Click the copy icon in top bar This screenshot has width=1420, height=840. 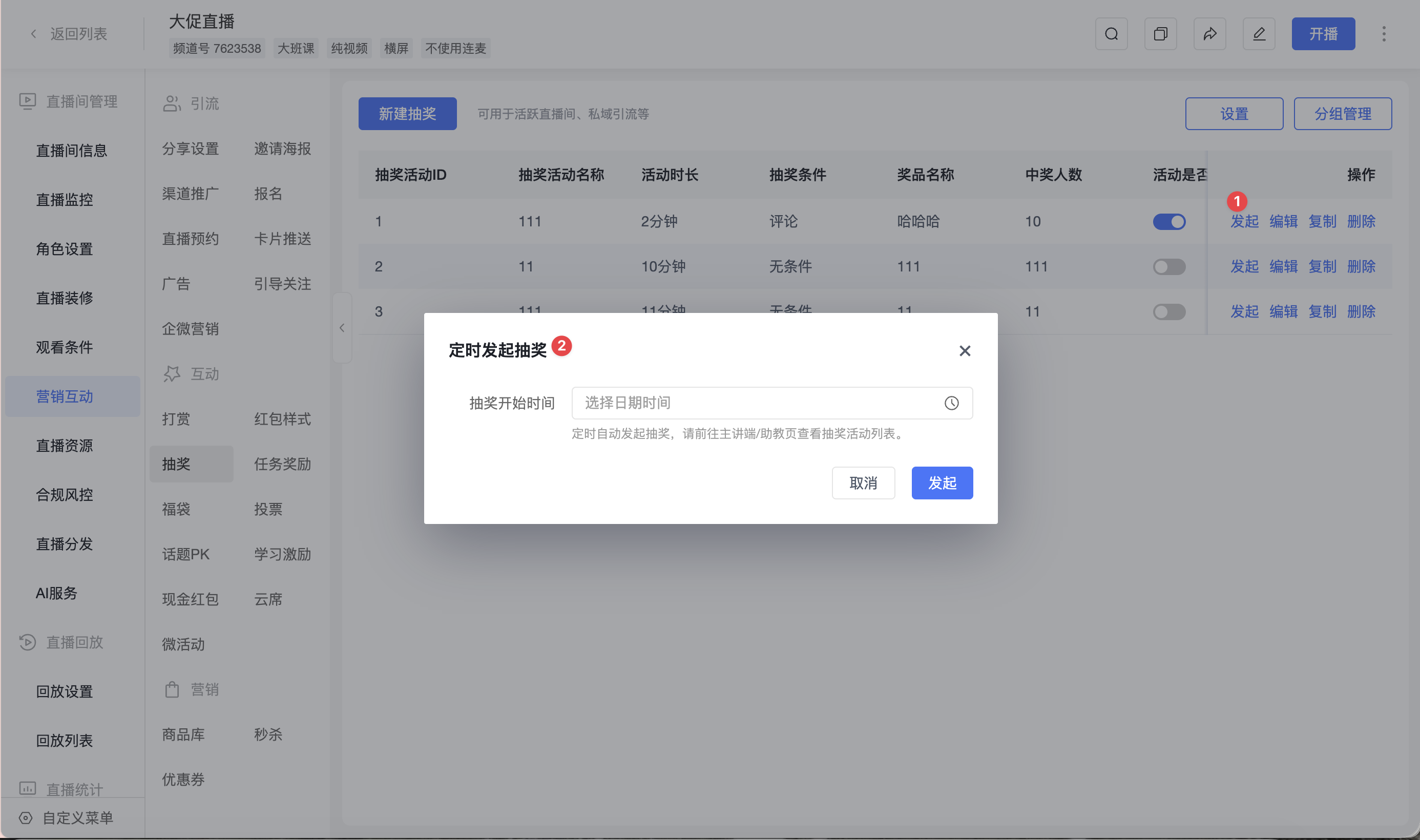click(x=1160, y=34)
